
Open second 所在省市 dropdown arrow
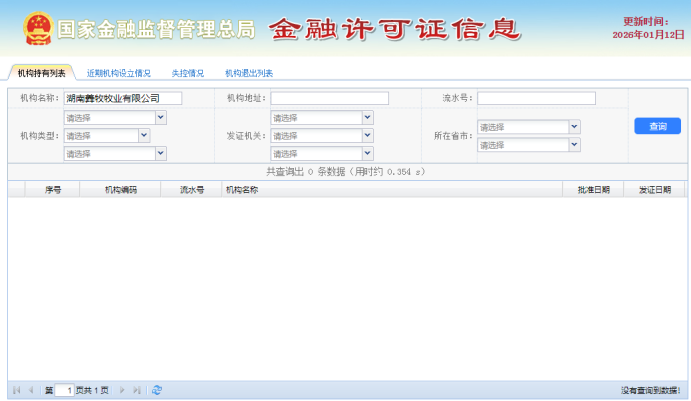point(574,145)
